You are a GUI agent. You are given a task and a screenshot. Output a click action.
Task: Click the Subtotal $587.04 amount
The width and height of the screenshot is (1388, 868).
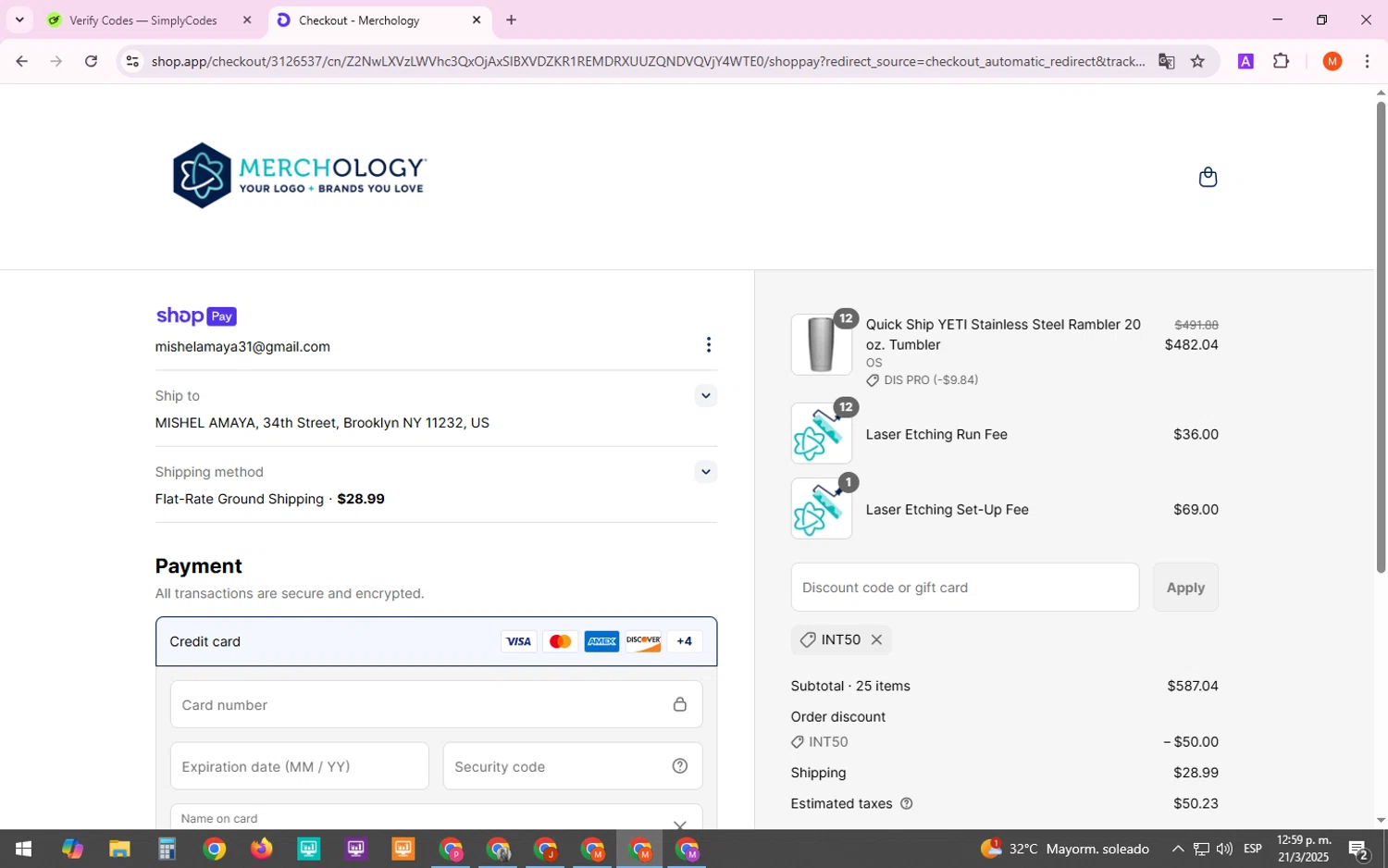[x=1192, y=686]
